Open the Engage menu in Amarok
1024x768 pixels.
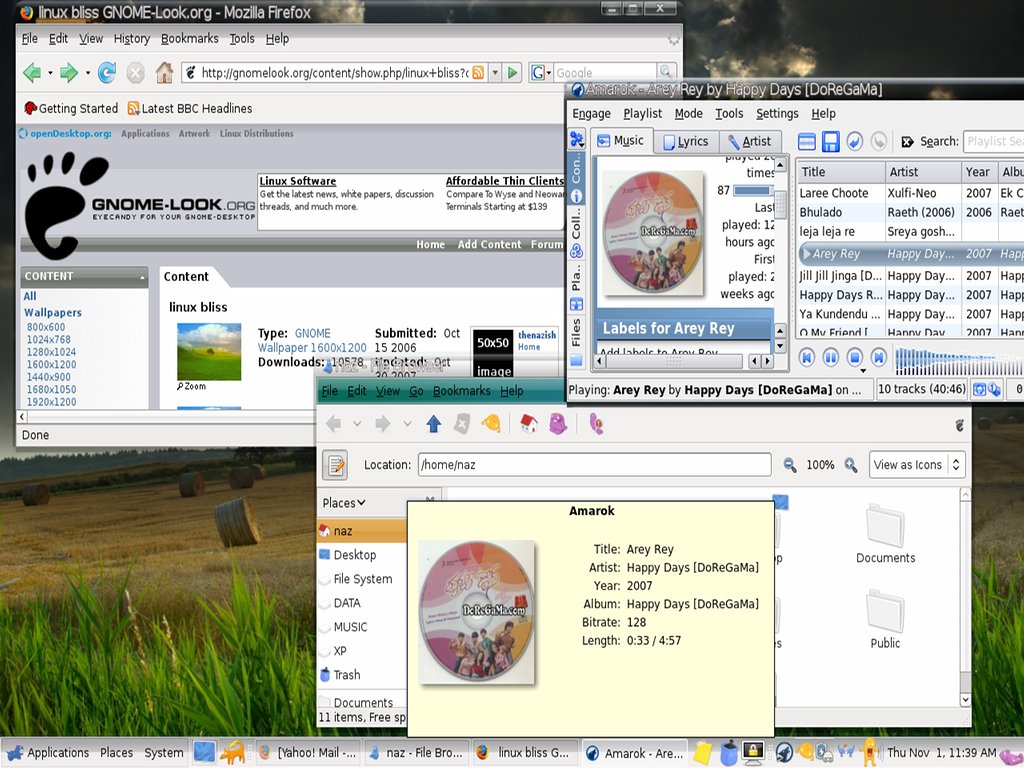591,114
